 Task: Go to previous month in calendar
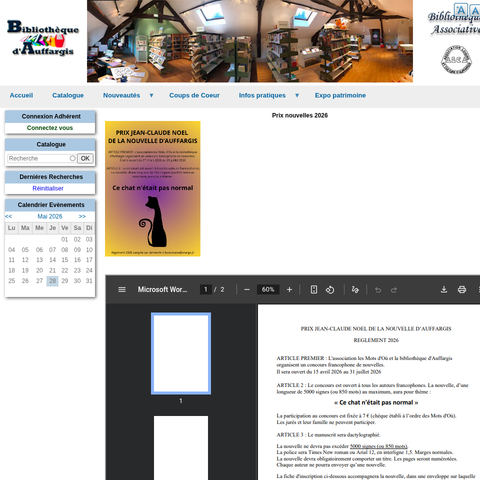(x=8, y=216)
